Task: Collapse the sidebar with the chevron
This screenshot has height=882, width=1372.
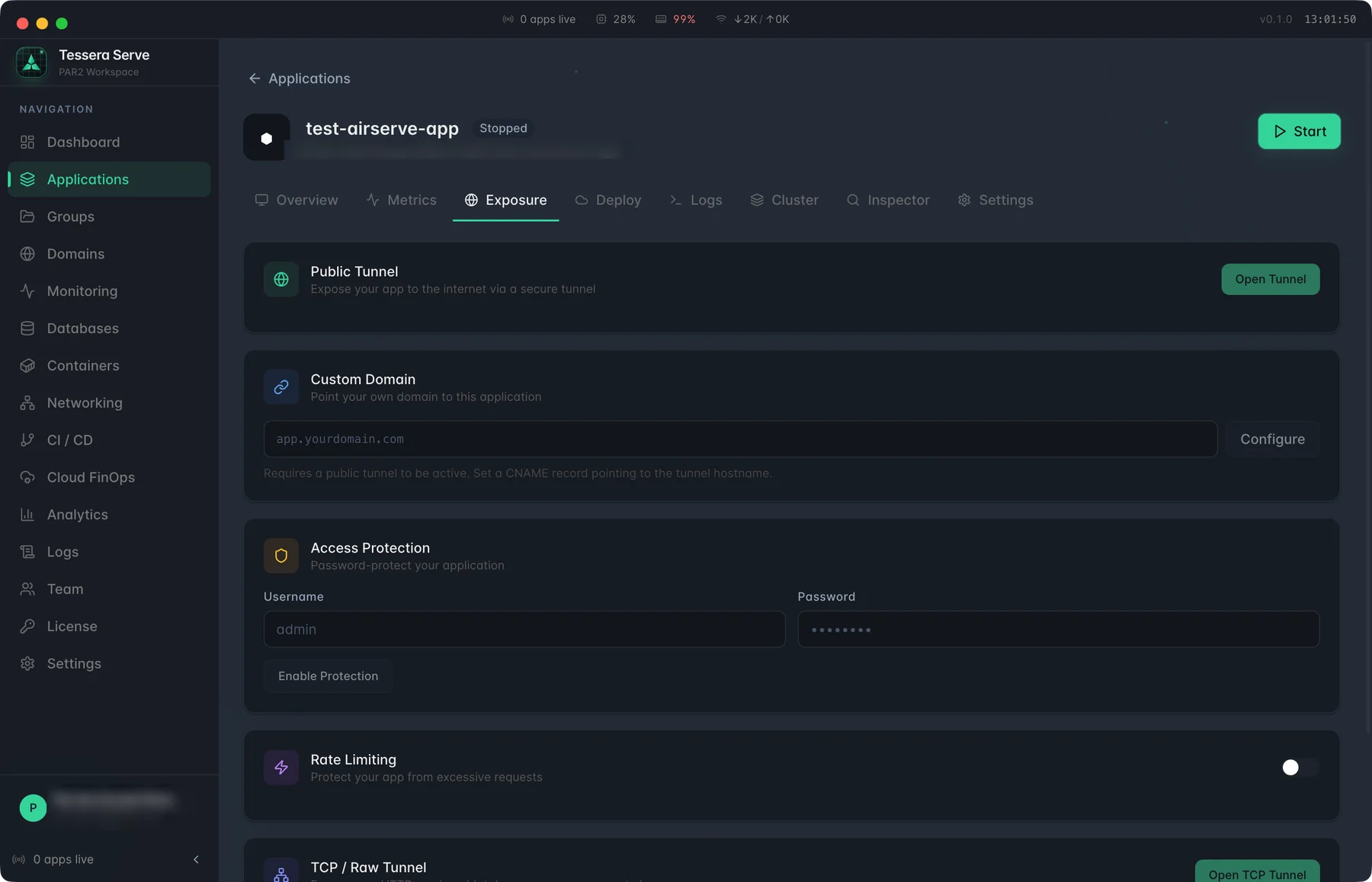Action: (x=196, y=860)
